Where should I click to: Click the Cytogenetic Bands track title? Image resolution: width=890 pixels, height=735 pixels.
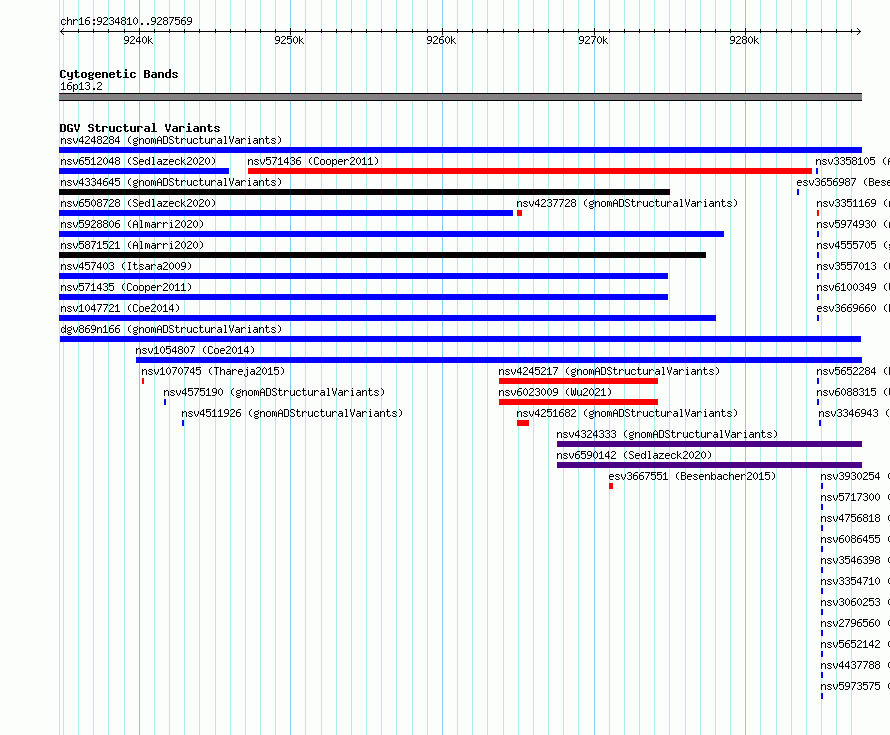pyautogui.click(x=119, y=74)
